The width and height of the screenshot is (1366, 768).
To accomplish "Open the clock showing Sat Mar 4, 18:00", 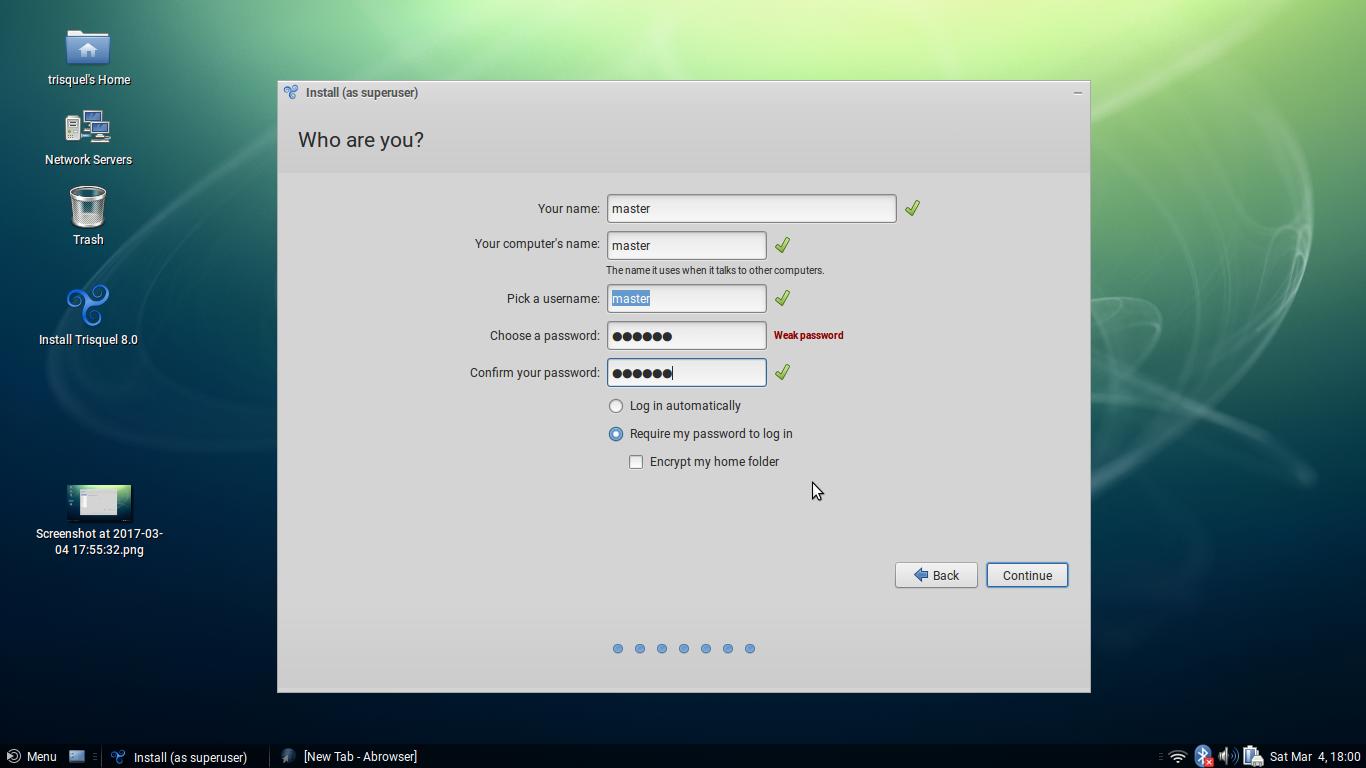I will [1315, 757].
